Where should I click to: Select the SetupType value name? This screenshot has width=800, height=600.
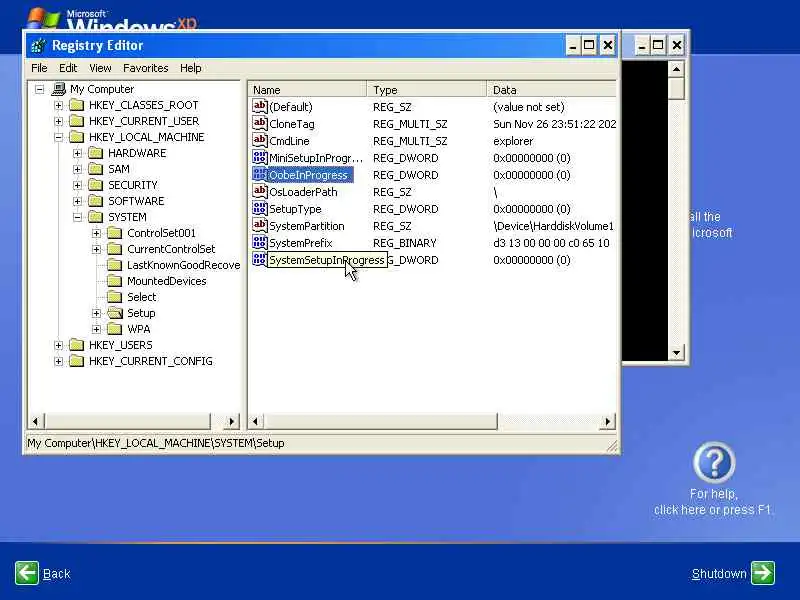(295, 209)
